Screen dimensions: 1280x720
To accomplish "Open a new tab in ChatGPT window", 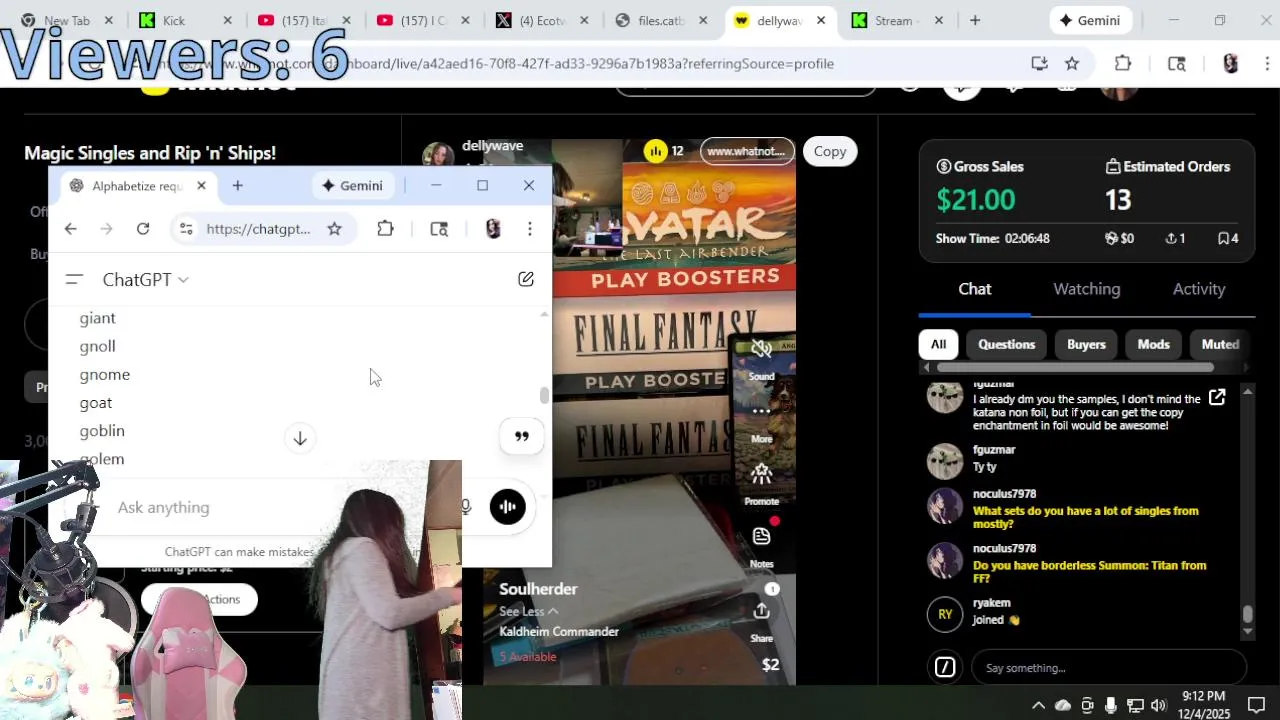I will tap(237, 185).
